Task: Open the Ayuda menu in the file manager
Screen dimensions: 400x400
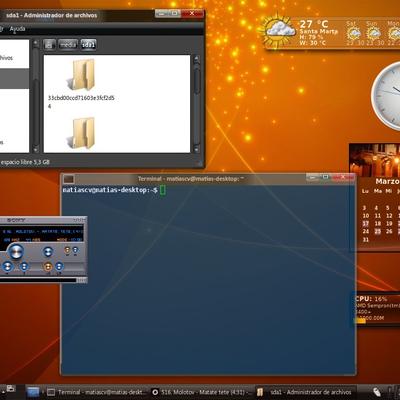Action: pyautogui.click(x=17, y=29)
